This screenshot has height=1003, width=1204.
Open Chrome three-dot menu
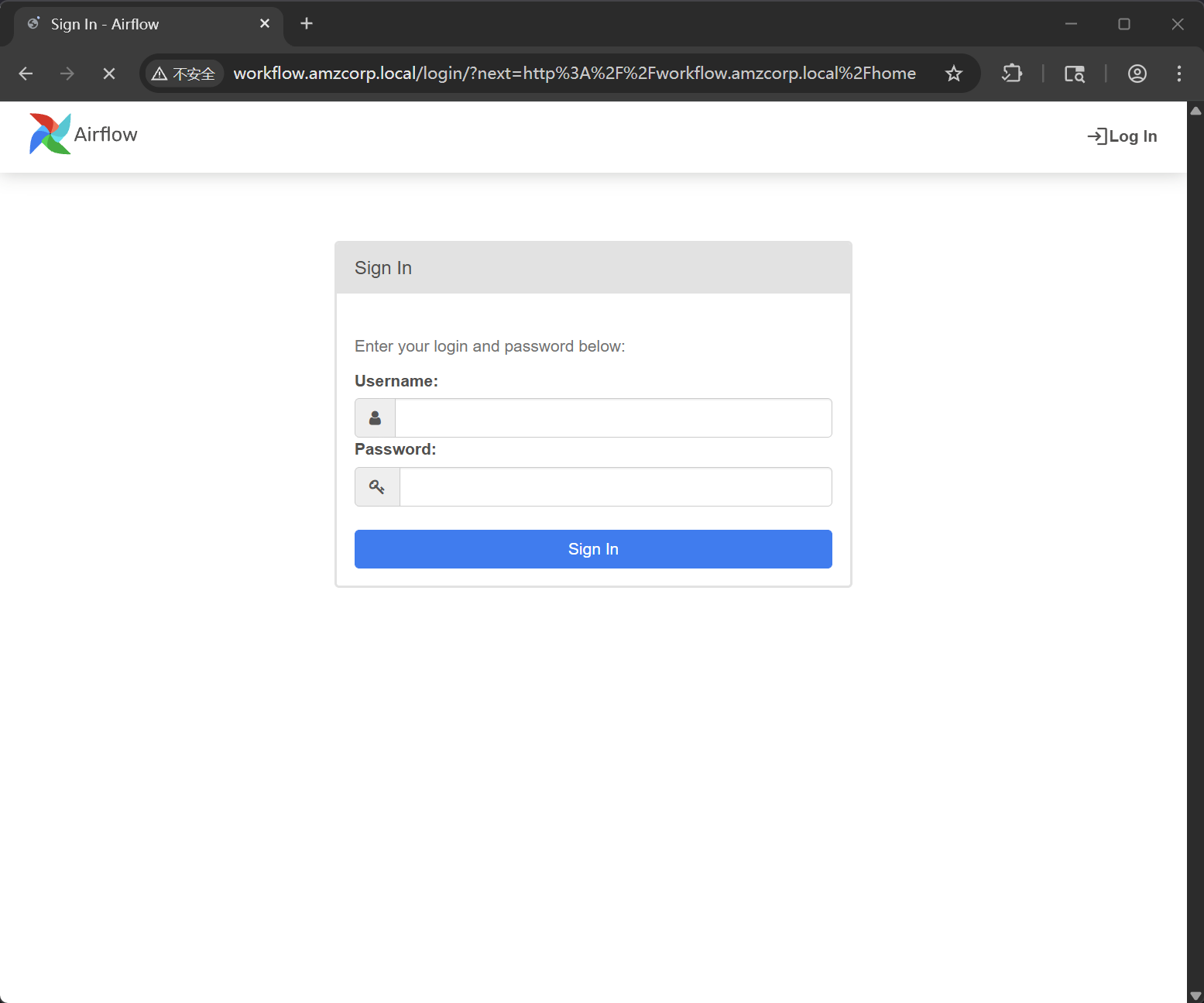point(1178,74)
